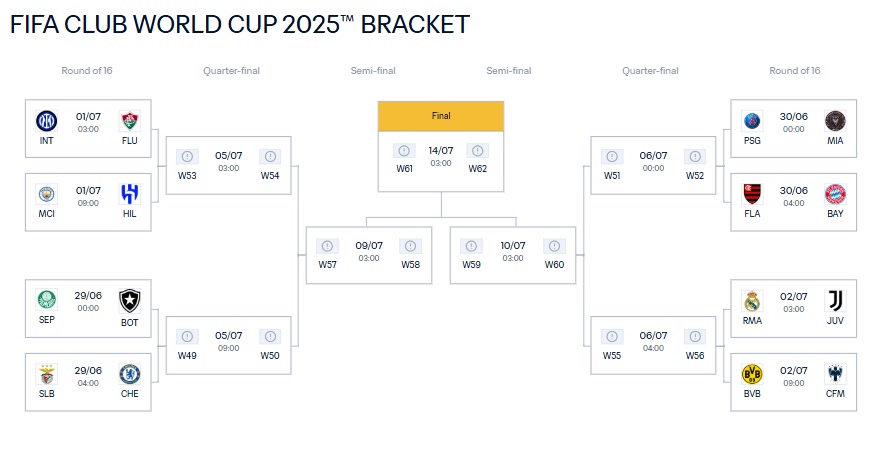
Task: Select the PSG club logo
Action: coord(752,120)
